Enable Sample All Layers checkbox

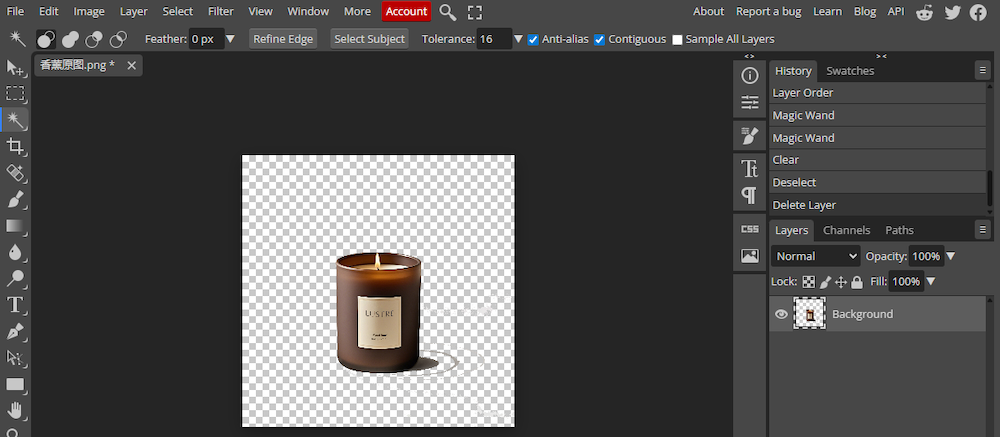click(677, 40)
